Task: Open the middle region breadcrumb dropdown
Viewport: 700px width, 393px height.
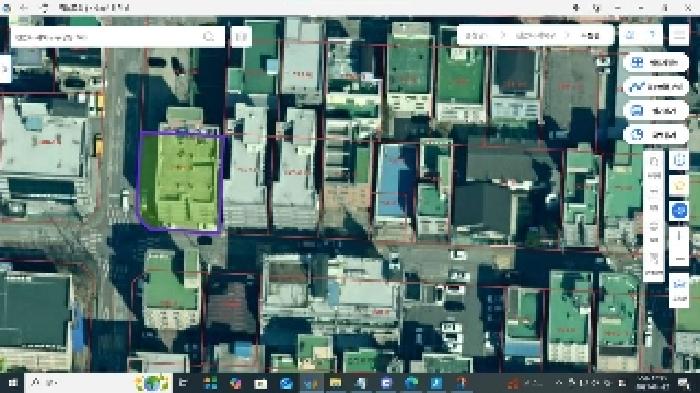Action: [535, 36]
